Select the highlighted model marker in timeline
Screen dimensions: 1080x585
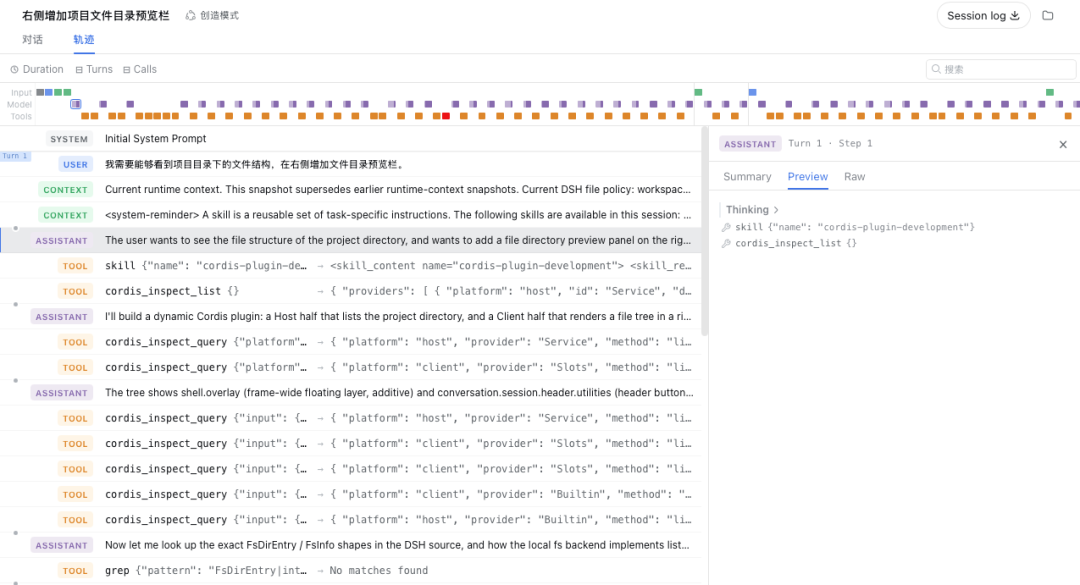point(76,104)
